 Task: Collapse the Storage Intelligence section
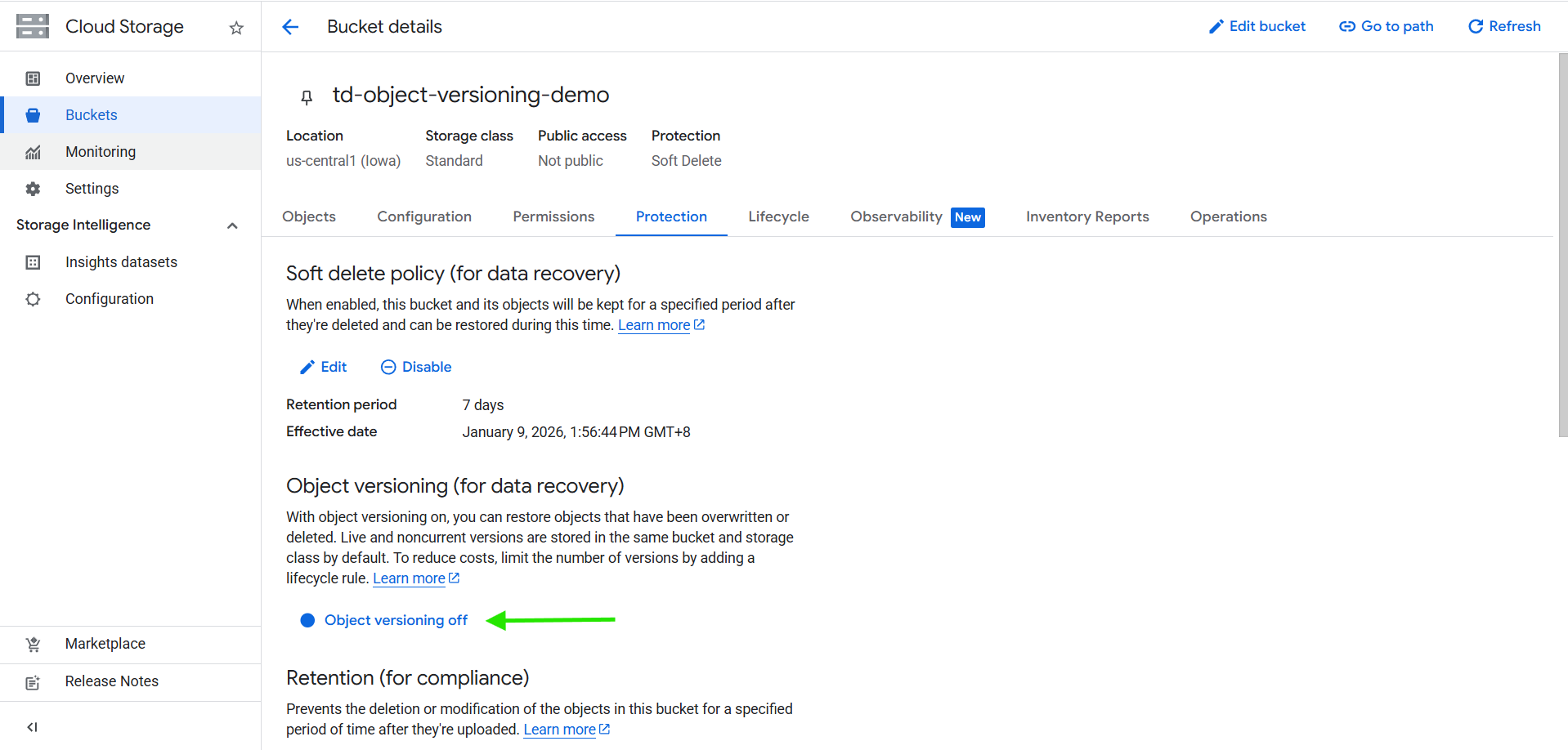coord(232,225)
